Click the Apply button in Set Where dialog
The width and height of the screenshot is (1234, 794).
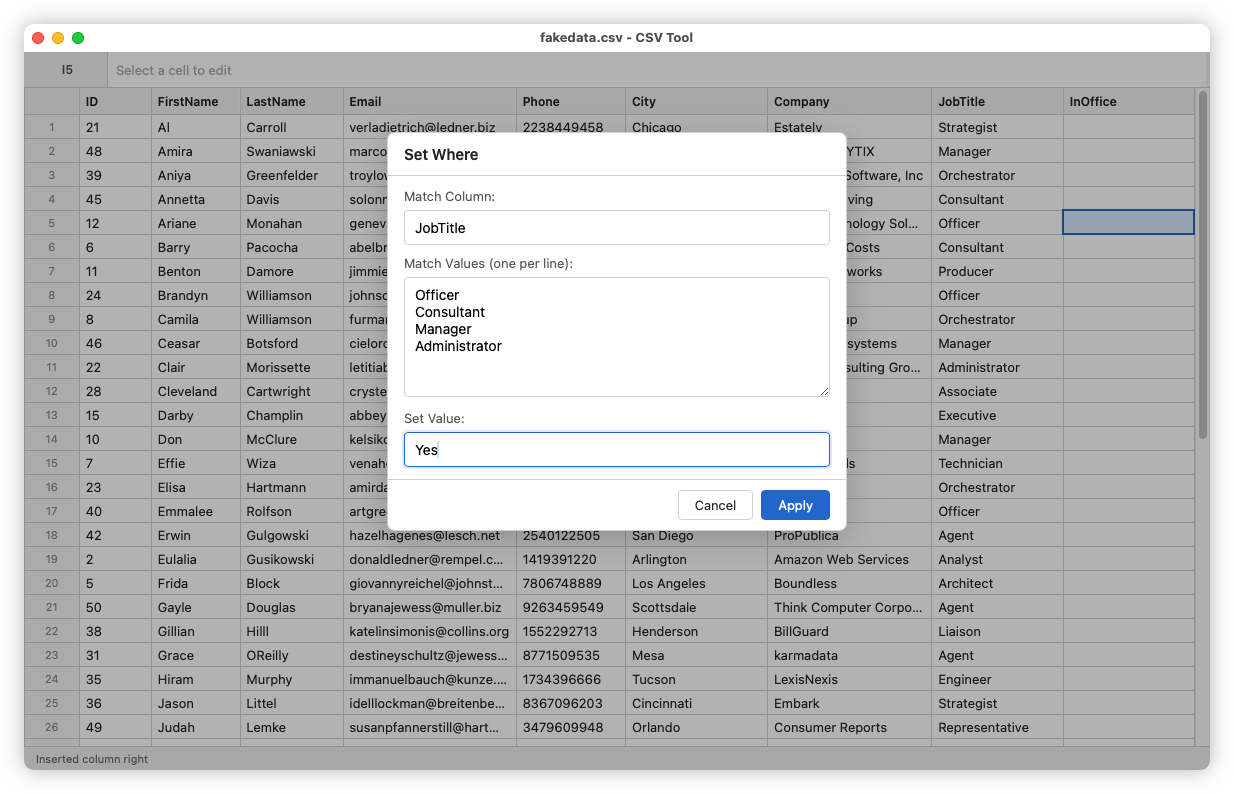point(795,505)
